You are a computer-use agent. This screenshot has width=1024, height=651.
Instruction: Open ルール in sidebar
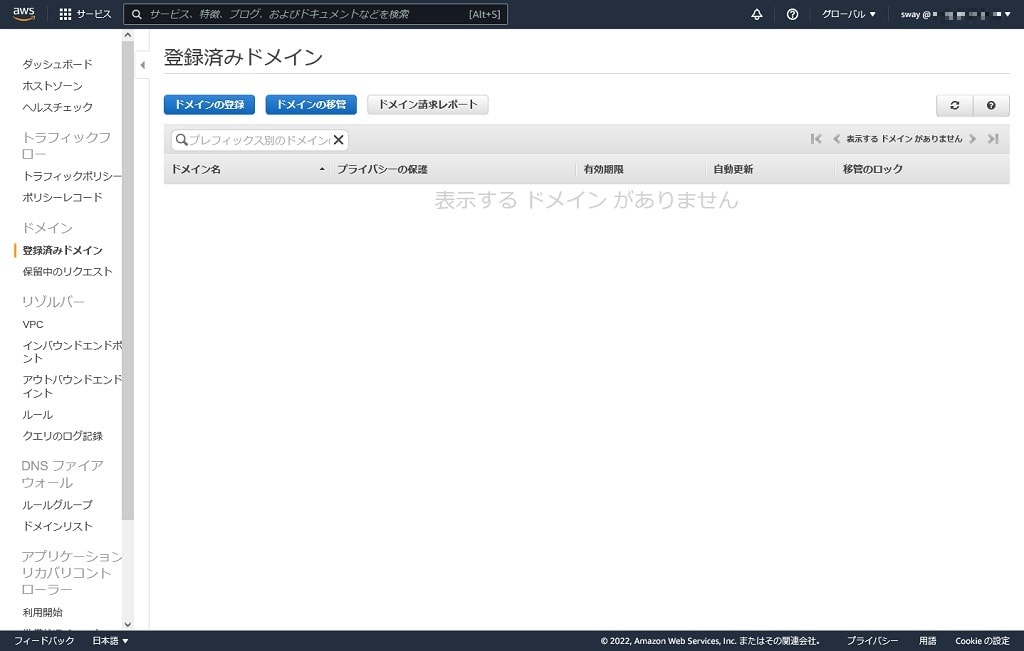tap(37, 415)
